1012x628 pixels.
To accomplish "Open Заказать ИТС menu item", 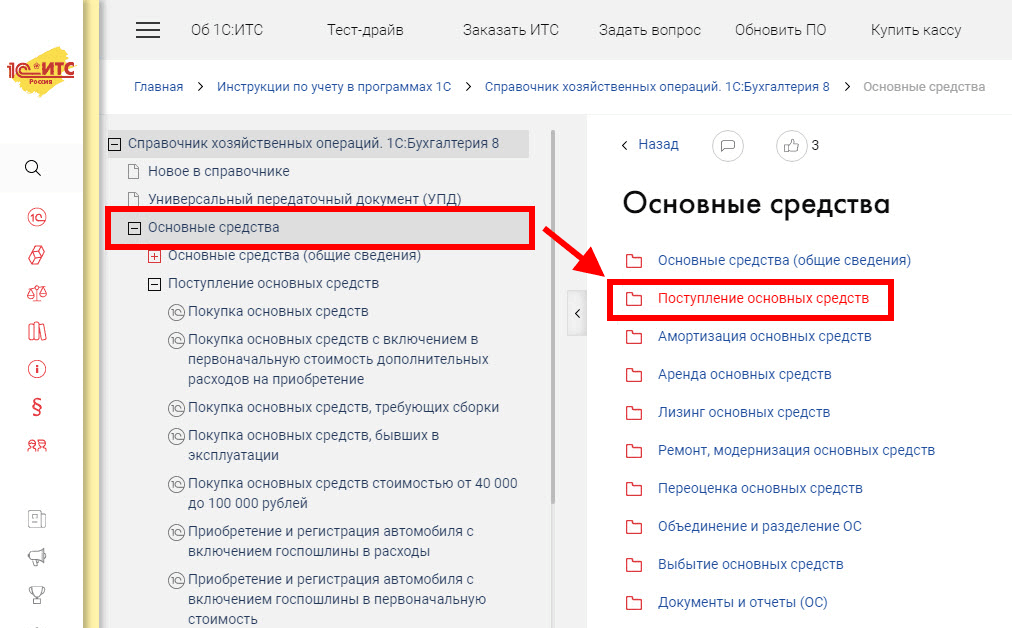I will point(511,30).
